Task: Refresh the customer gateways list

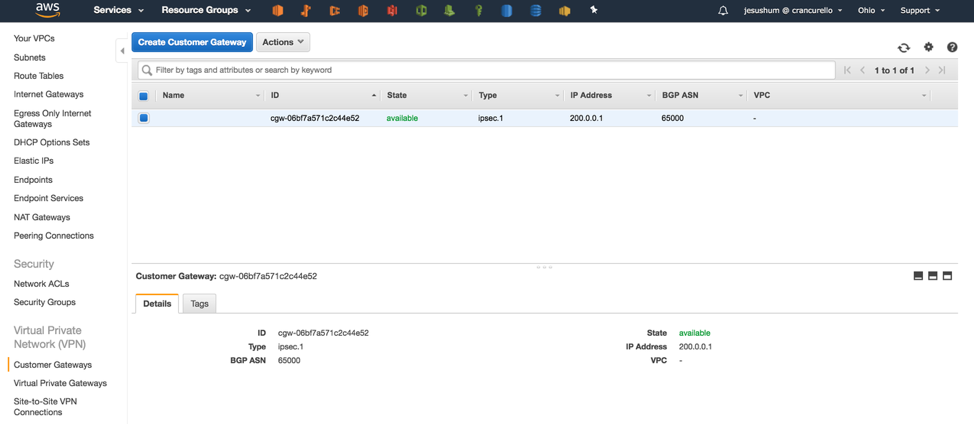Action: [904, 47]
